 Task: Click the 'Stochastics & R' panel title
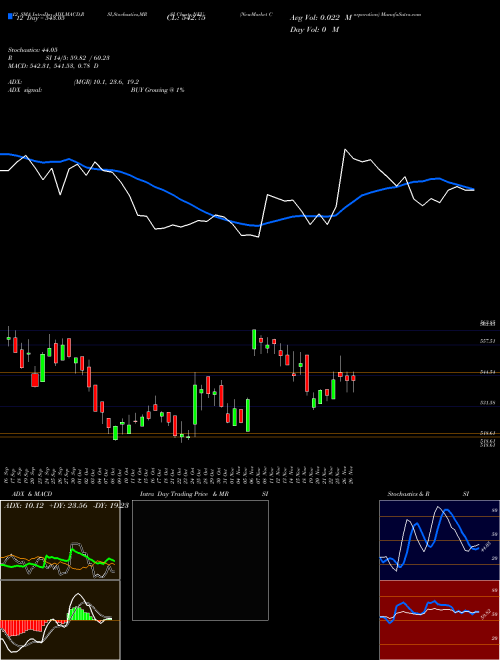pyautogui.click(x=409, y=494)
